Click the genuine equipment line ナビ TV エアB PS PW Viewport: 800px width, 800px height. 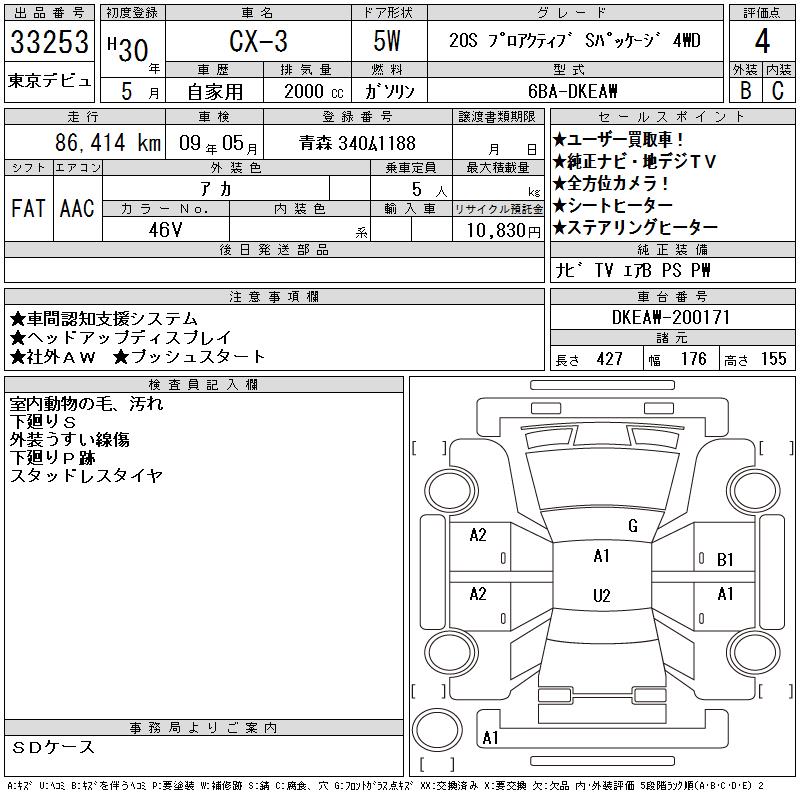coord(633,270)
